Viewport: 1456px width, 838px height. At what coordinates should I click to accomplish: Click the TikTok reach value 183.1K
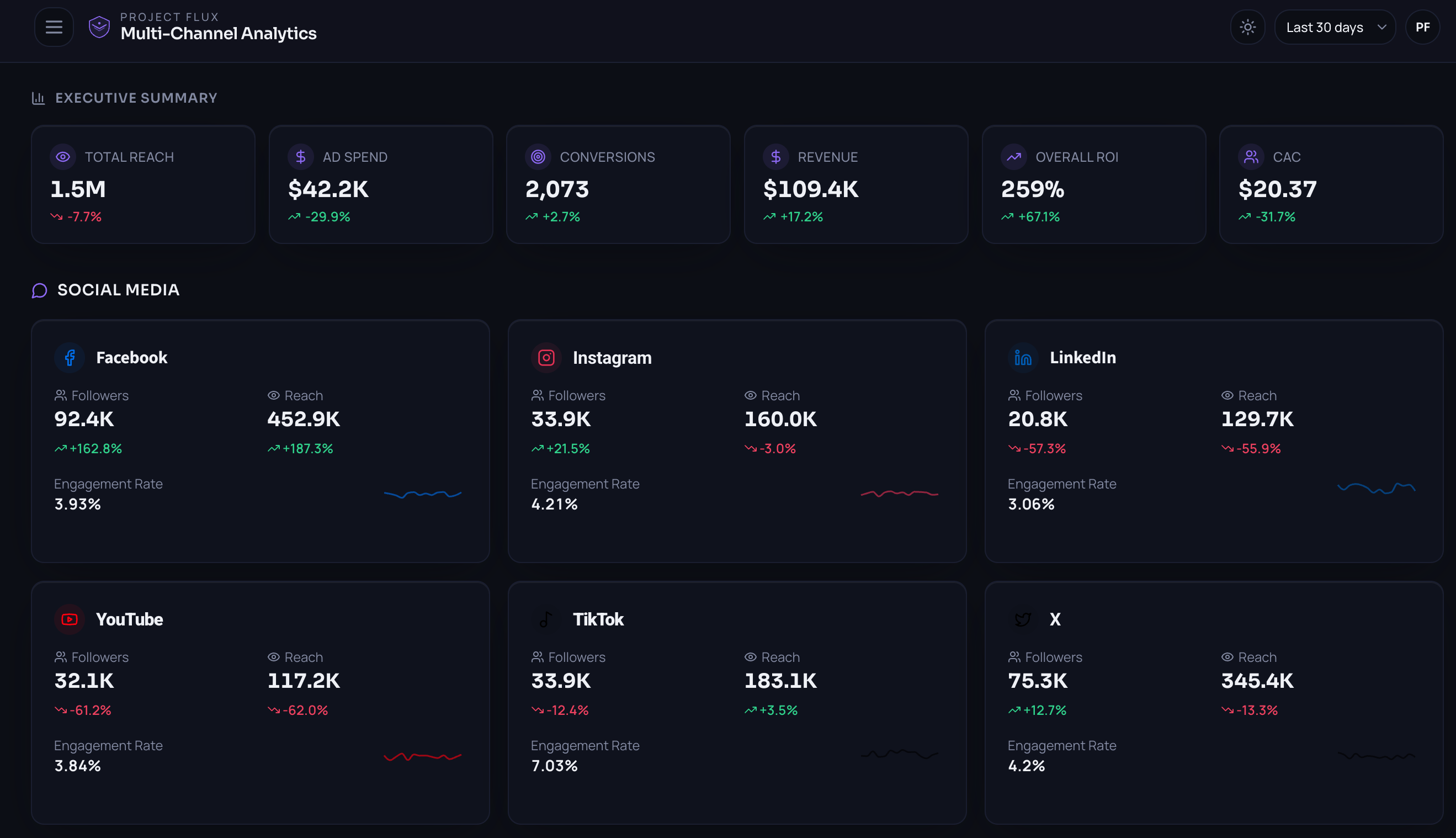coord(780,681)
